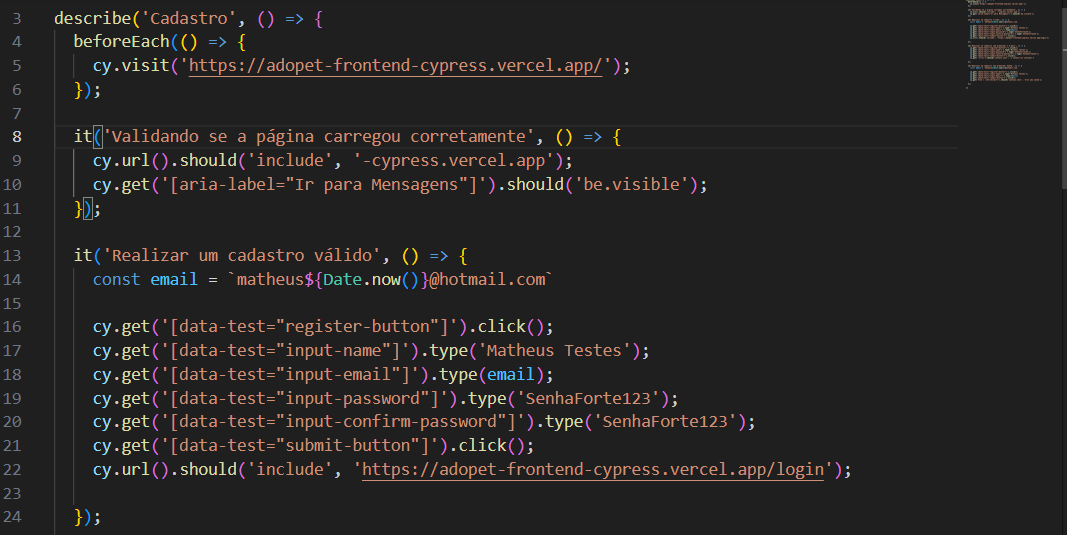The image size is (1067, 535).
Task: Click the highlighted closing parenthesis on line 11
Action: click(87, 208)
